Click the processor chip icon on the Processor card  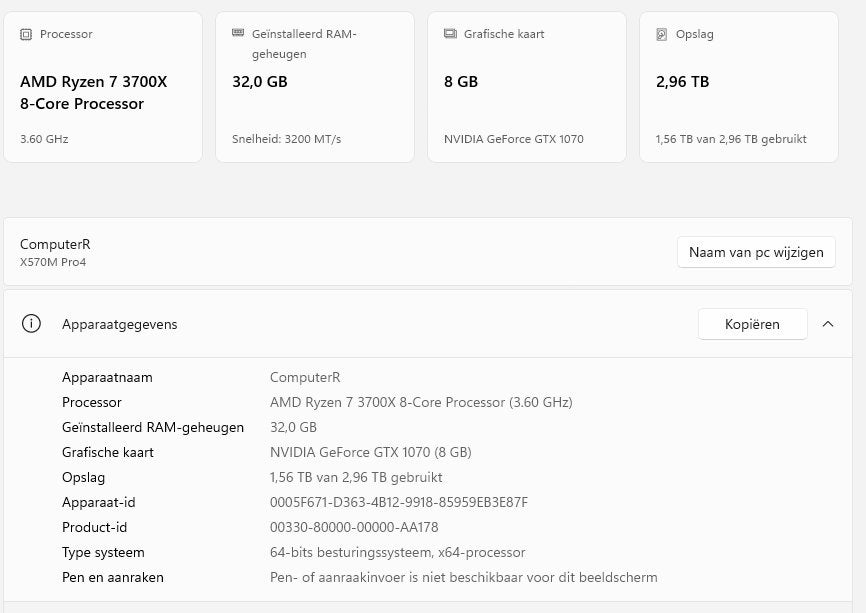26,34
